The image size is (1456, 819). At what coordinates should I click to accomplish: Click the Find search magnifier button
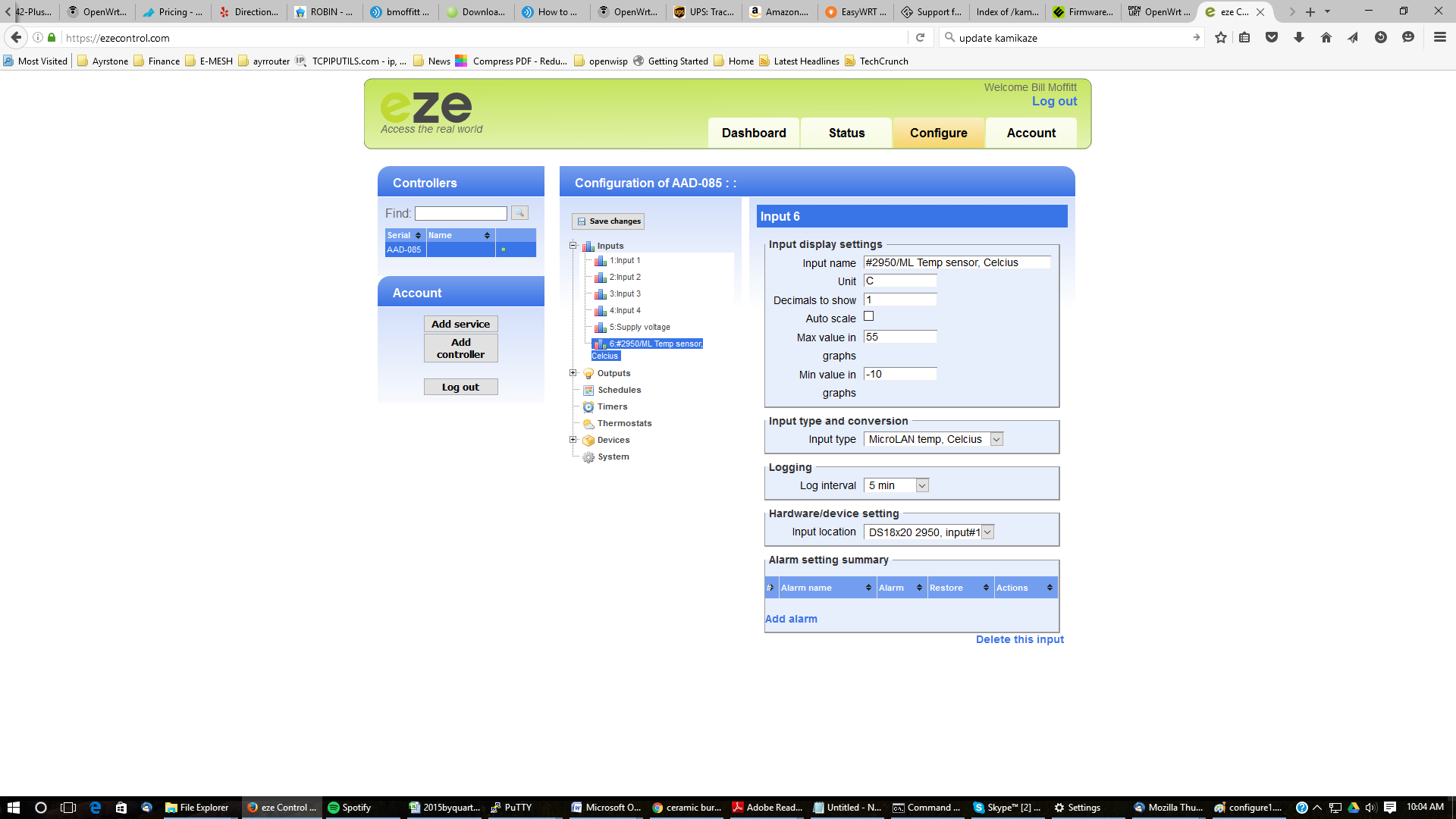519,213
